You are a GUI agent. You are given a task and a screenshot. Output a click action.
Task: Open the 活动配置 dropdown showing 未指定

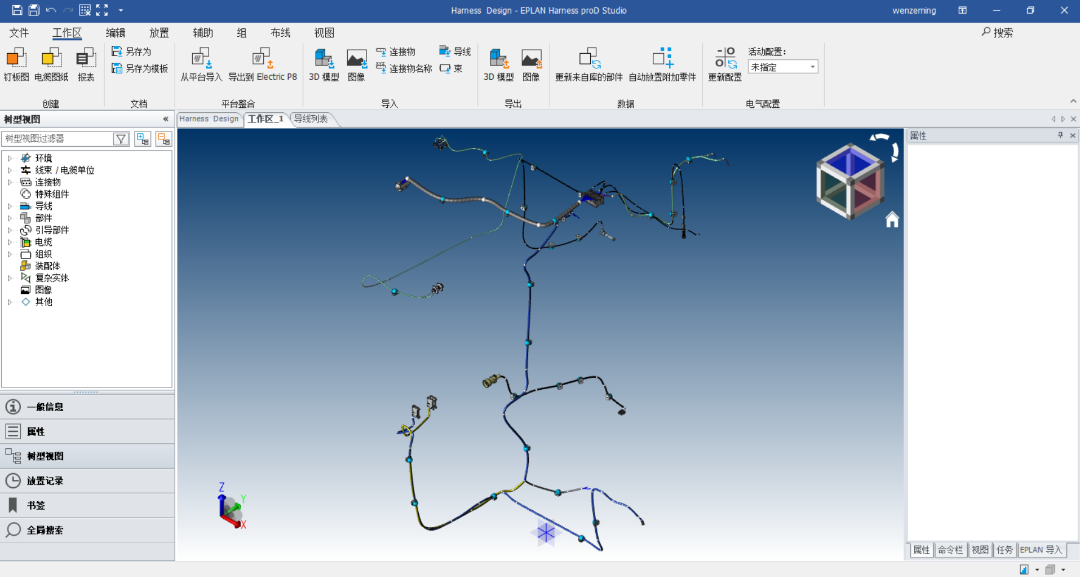[x=783, y=67]
